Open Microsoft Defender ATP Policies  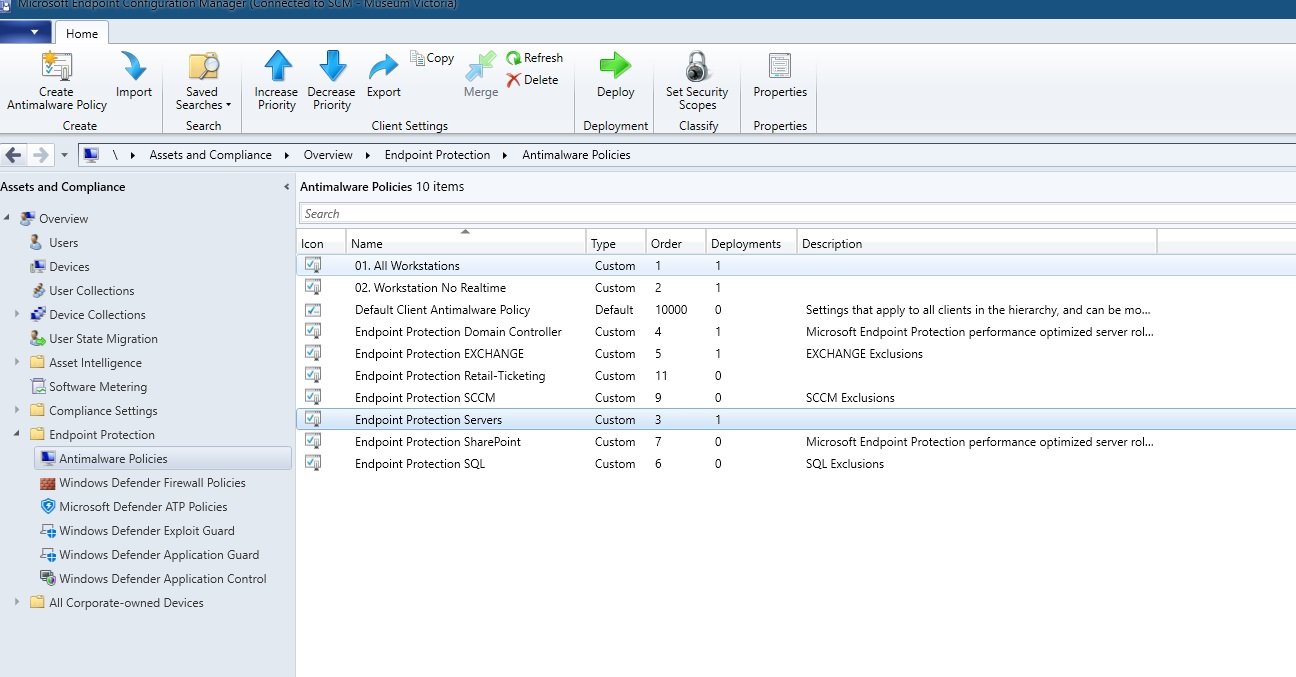click(x=143, y=507)
